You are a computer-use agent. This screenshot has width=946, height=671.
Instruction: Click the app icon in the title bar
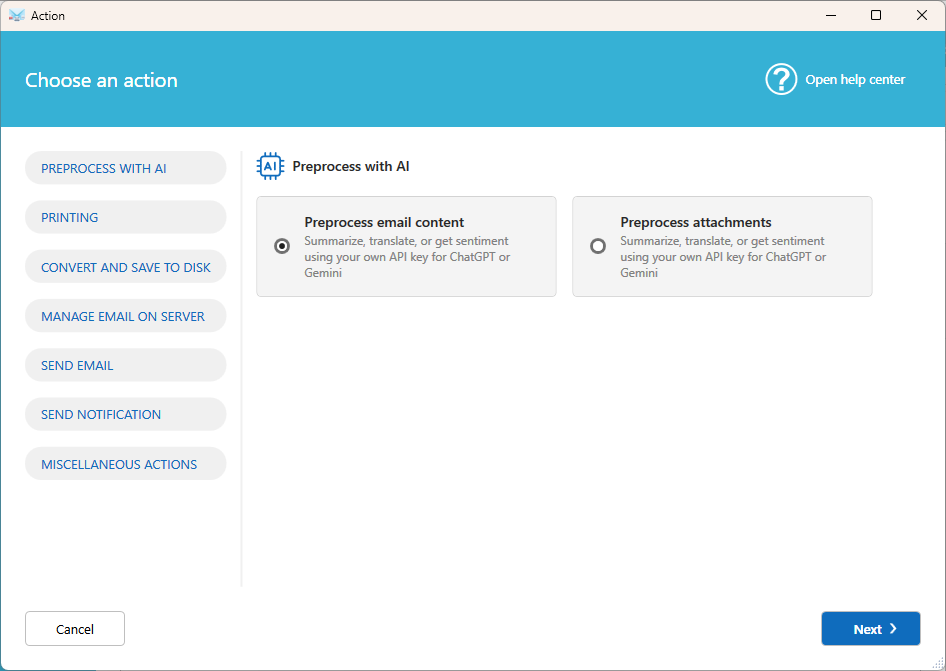[x=16, y=16]
